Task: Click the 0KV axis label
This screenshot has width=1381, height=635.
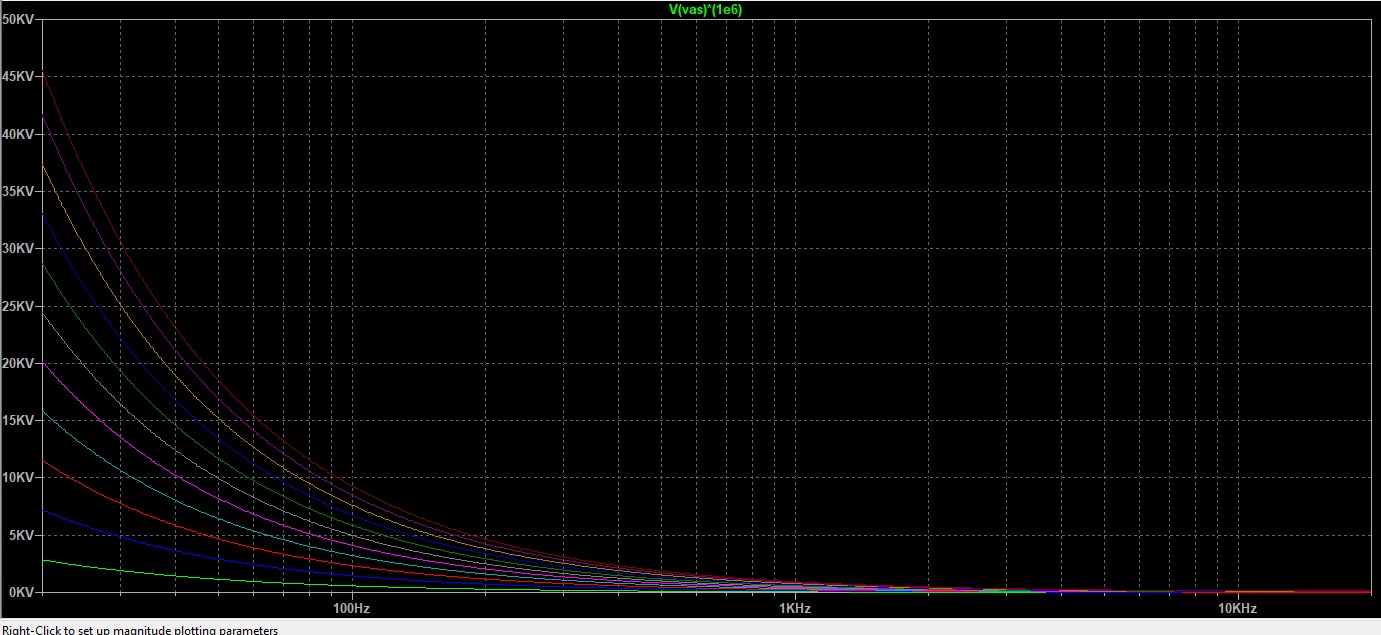Action: [22, 592]
